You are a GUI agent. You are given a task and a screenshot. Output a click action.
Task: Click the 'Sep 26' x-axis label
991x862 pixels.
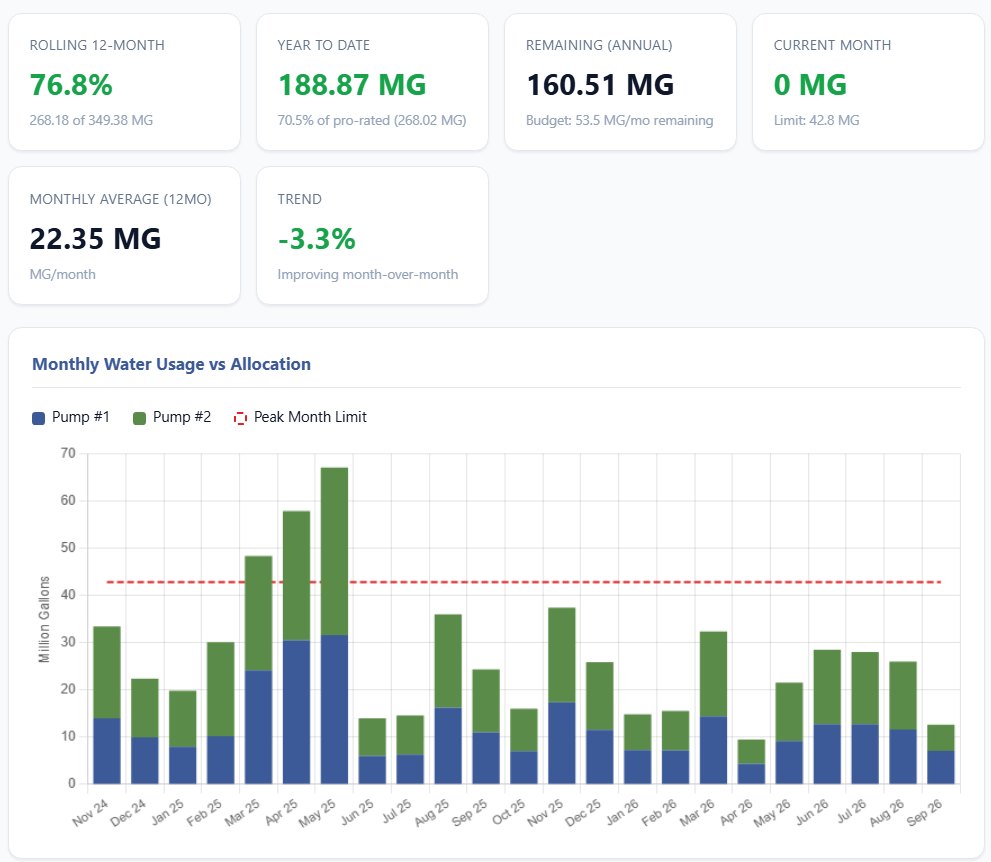[925, 813]
